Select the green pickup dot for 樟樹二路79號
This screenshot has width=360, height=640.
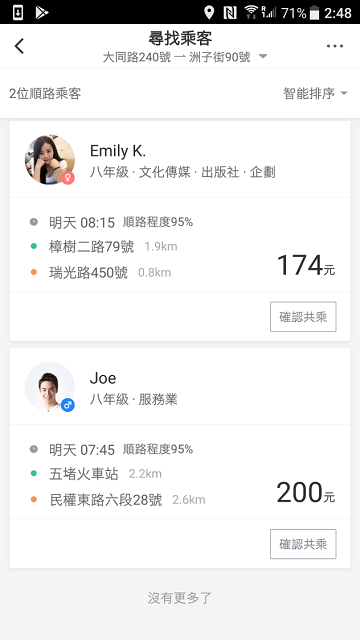34,247
